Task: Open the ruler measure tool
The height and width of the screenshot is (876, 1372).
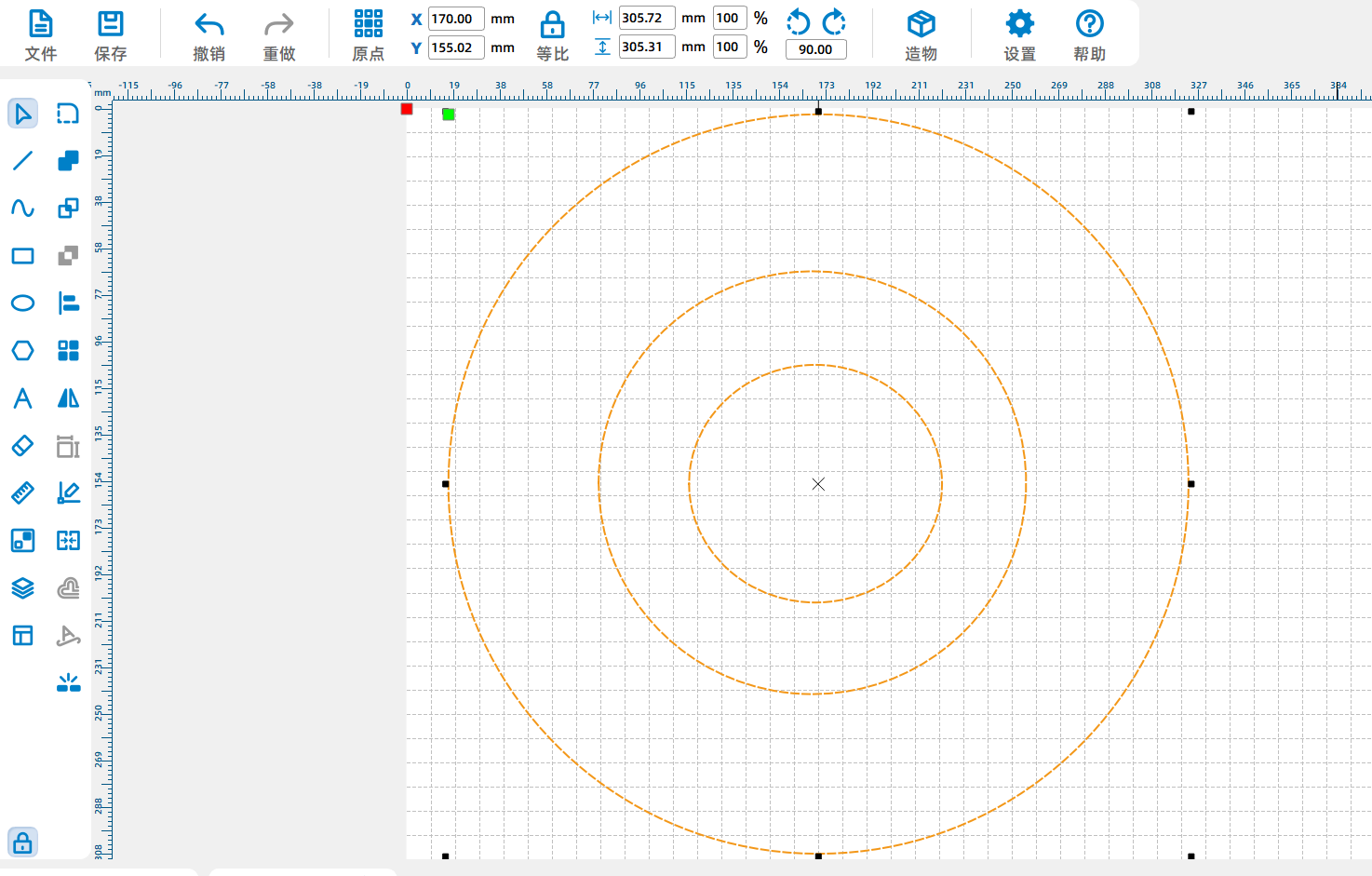Action: [22, 492]
